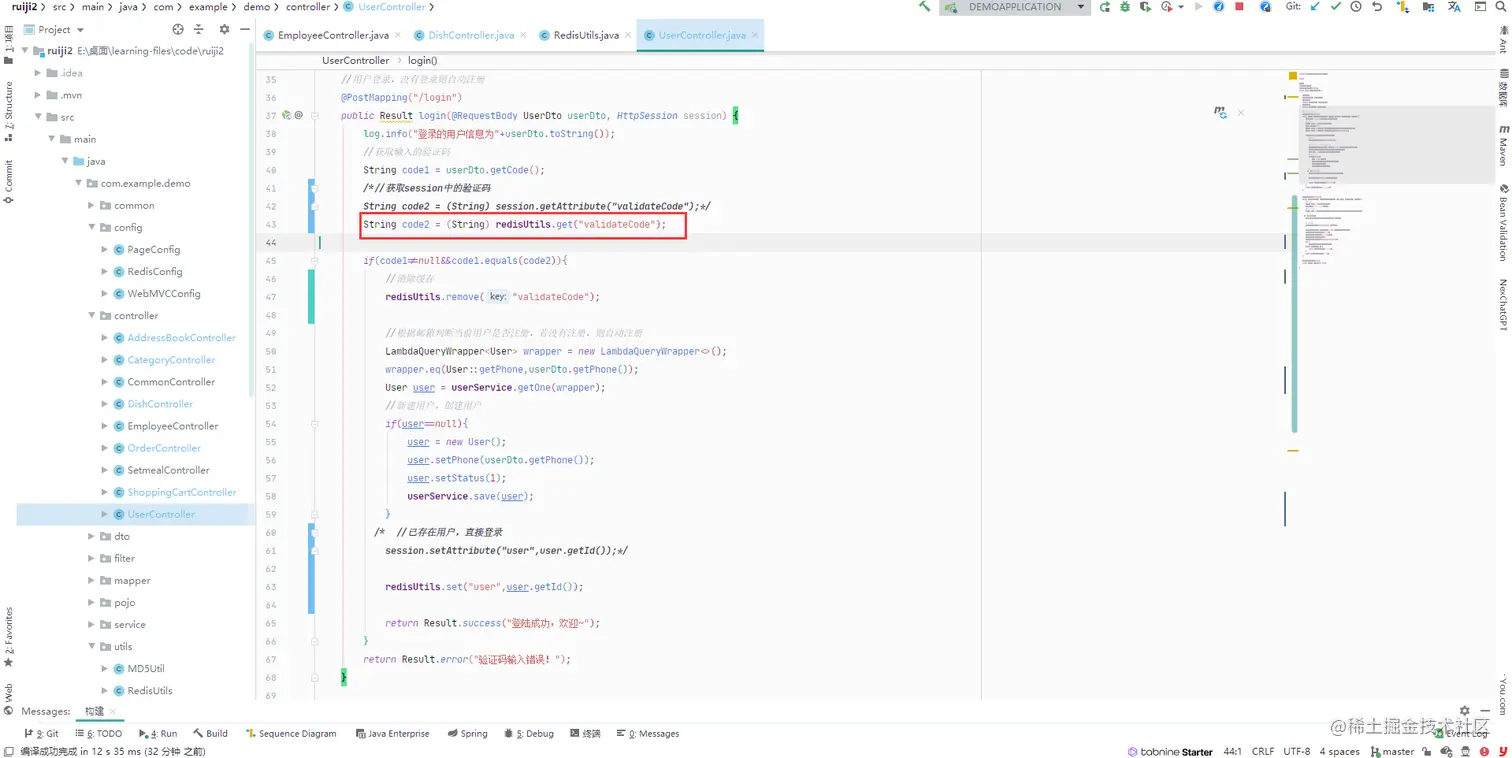Collapse the utils package arrow

point(92,646)
